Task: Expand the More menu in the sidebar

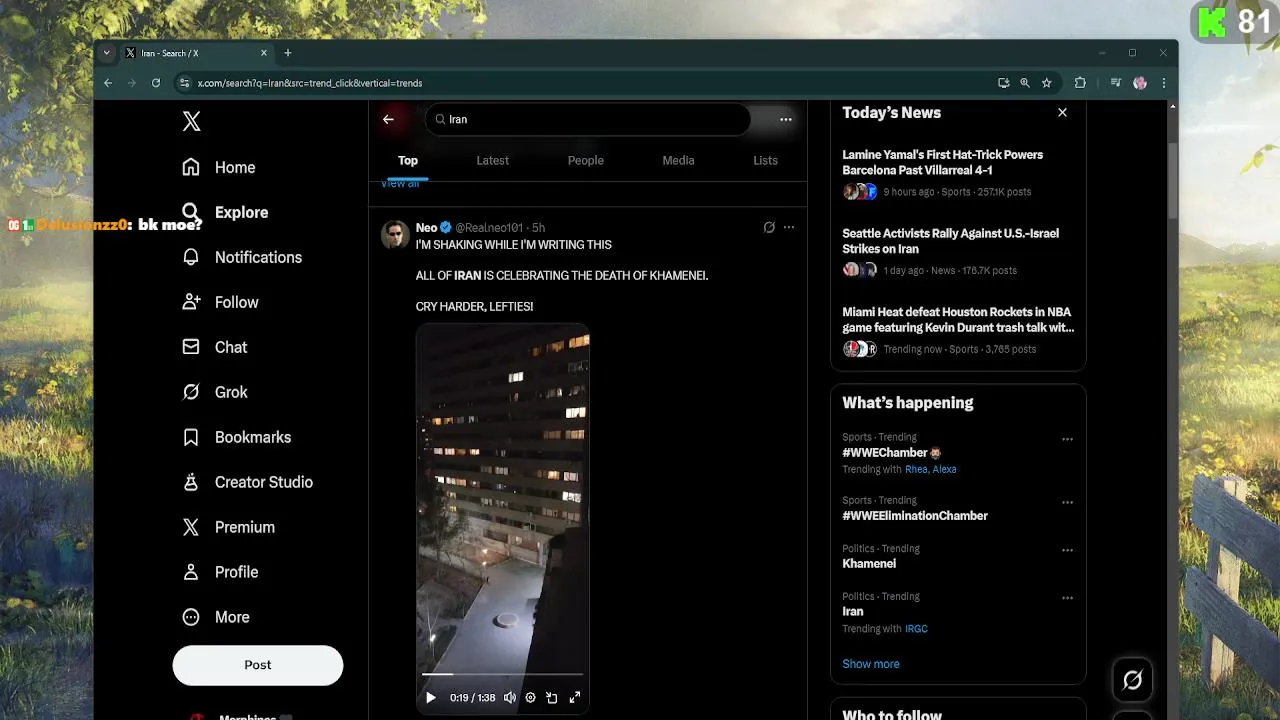Action: (215, 617)
